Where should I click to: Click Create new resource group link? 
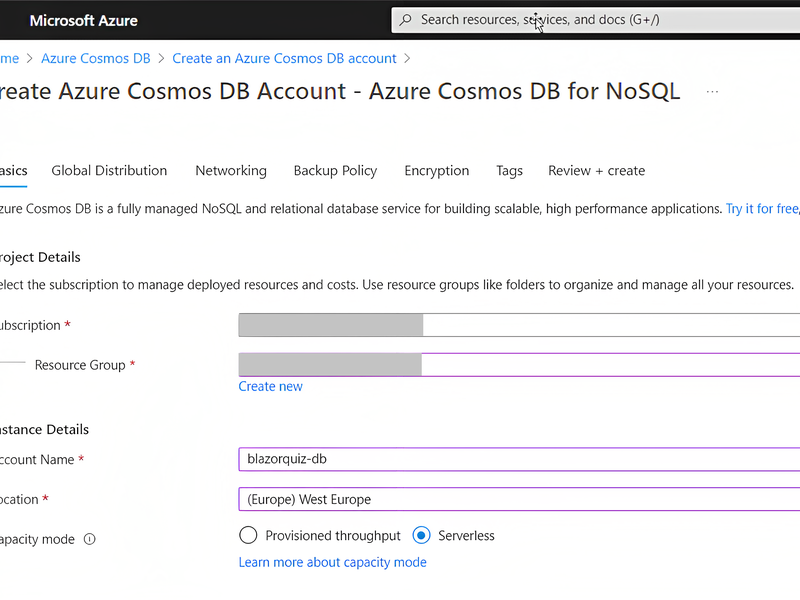(270, 386)
